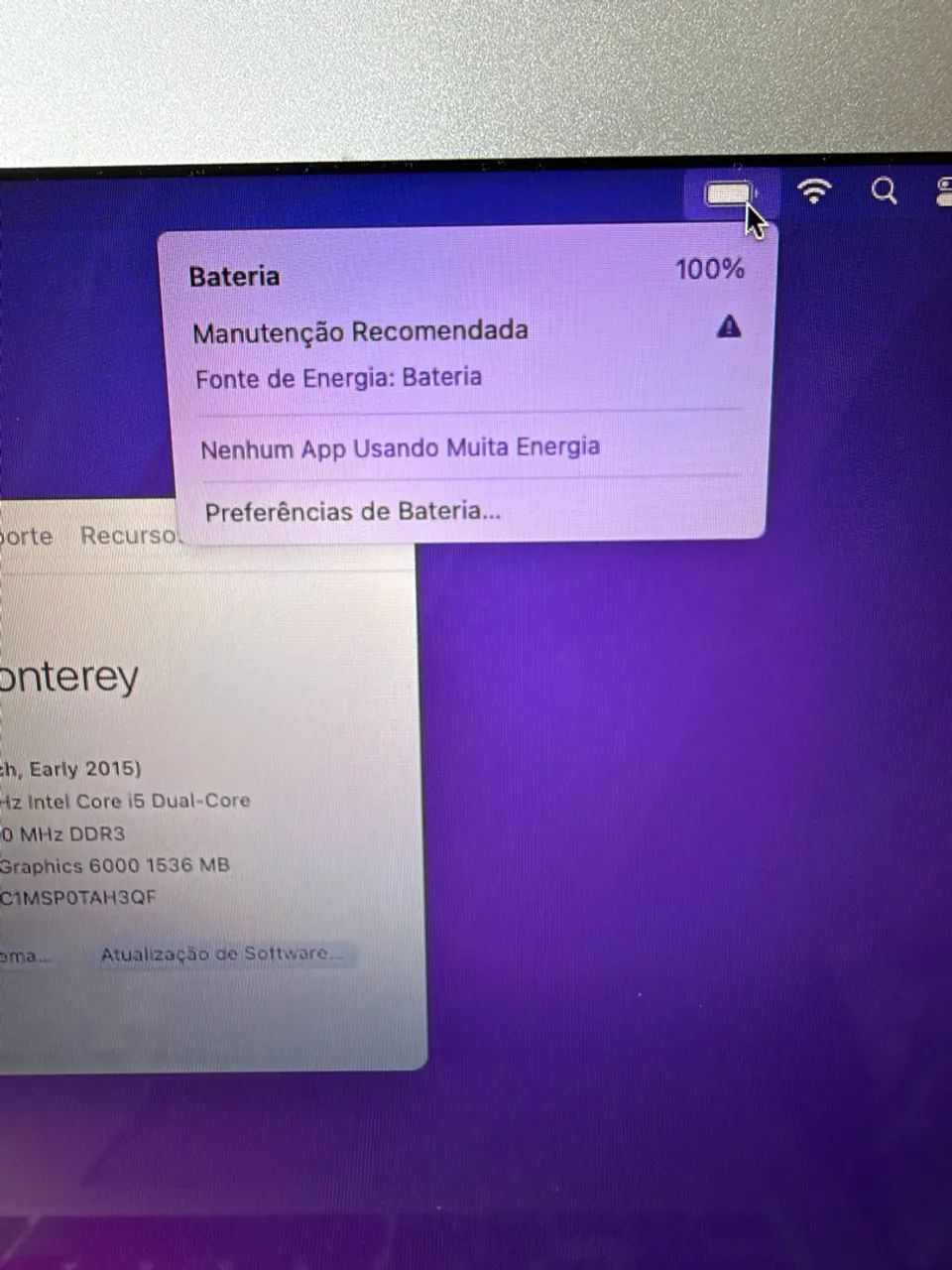Click Nenhum App Usando Muita Energia
Image resolution: width=952 pixels, height=1270 pixels.
point(400,447)
